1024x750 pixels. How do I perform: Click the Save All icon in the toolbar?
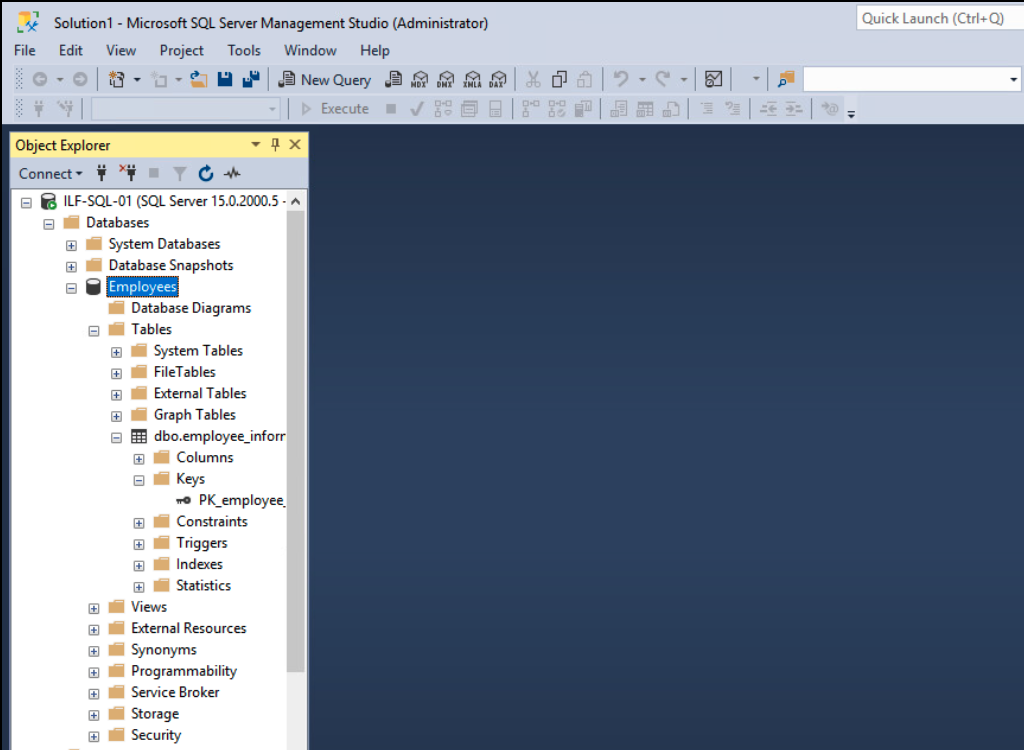[251, 80]
